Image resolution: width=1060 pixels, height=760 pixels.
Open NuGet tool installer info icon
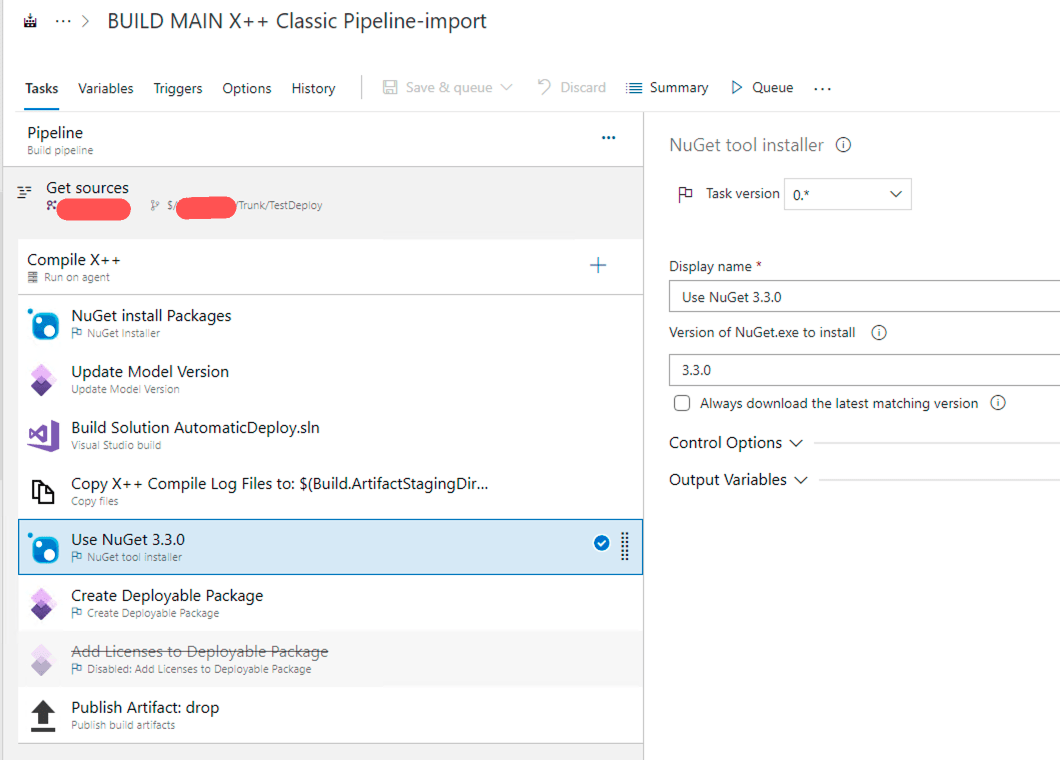tap(843, 145)
